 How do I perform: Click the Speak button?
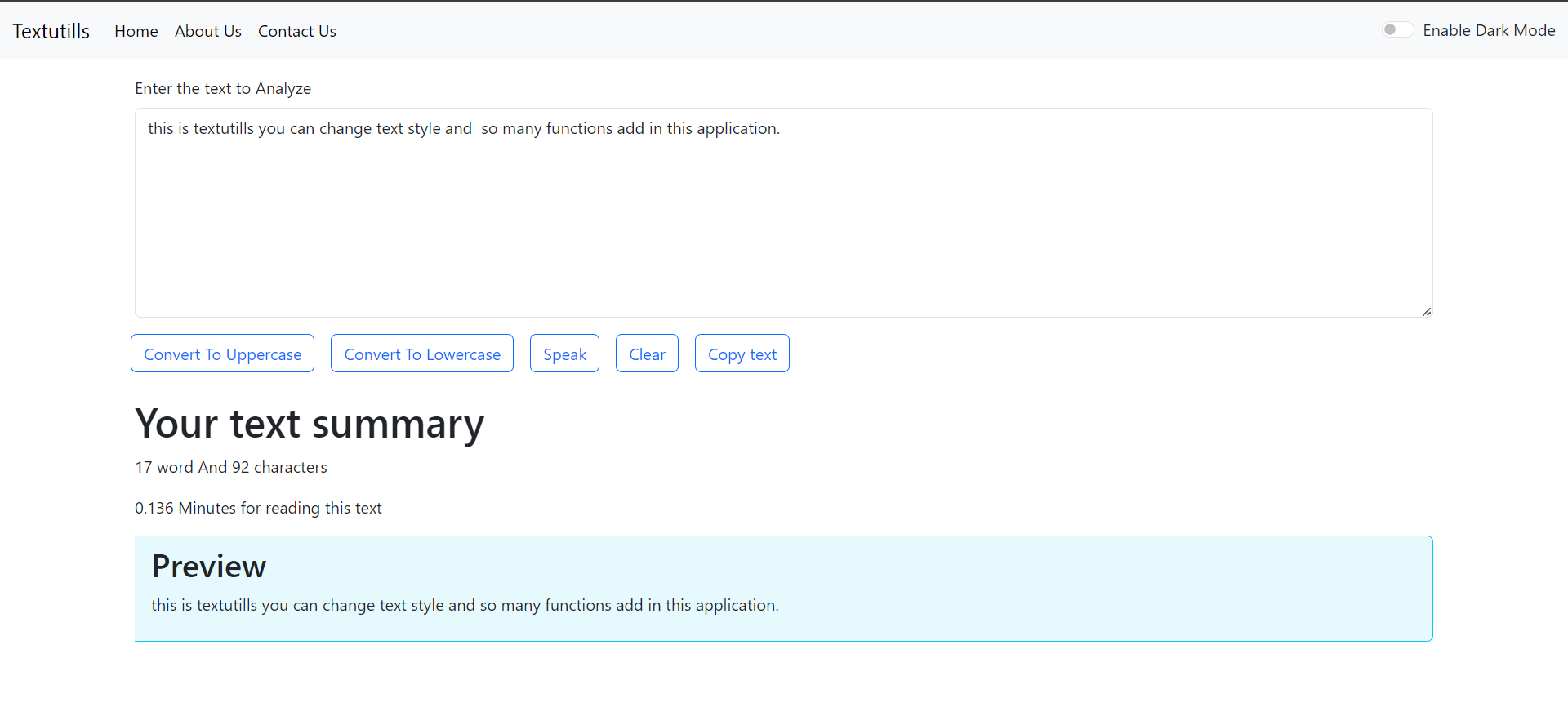point(564,354)
